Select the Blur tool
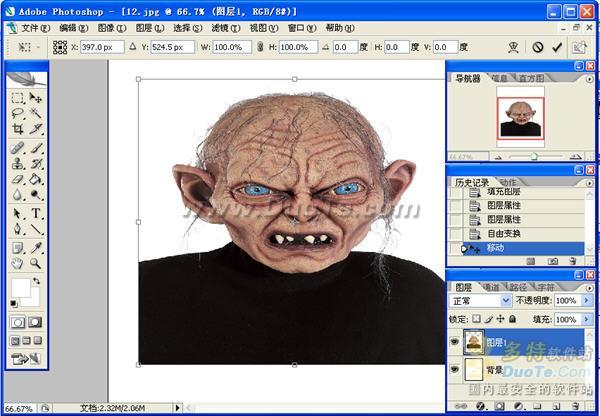 17,195
